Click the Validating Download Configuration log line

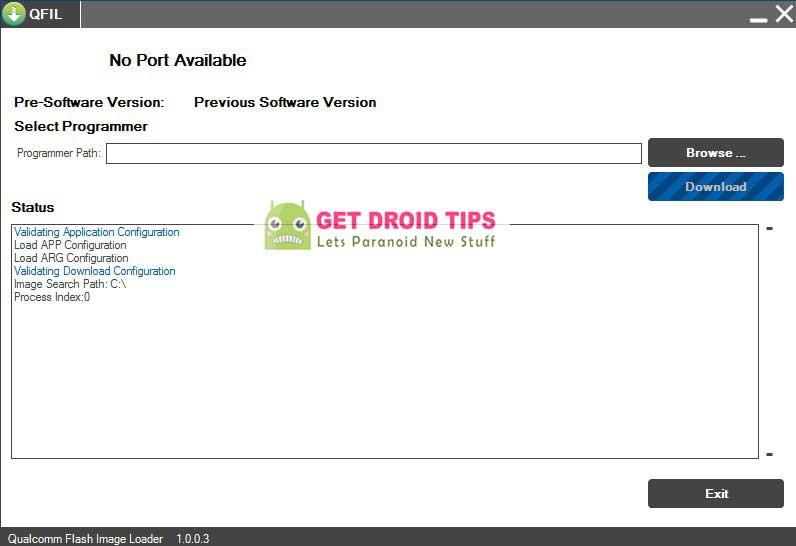pyautogui.click(x=94, y=271)
